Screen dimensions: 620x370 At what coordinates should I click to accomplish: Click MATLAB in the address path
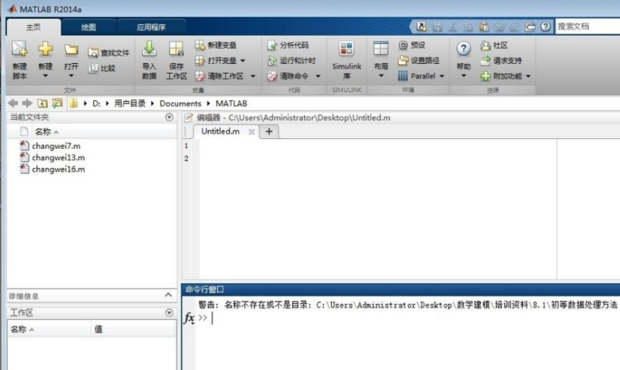[x=231, y=104]
